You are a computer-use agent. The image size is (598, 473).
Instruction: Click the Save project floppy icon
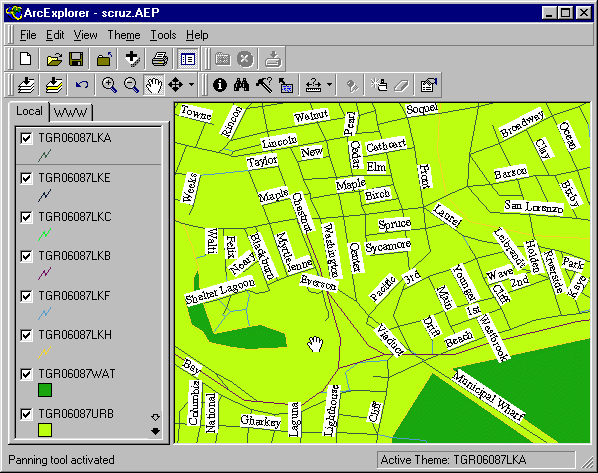pos(76,59)
